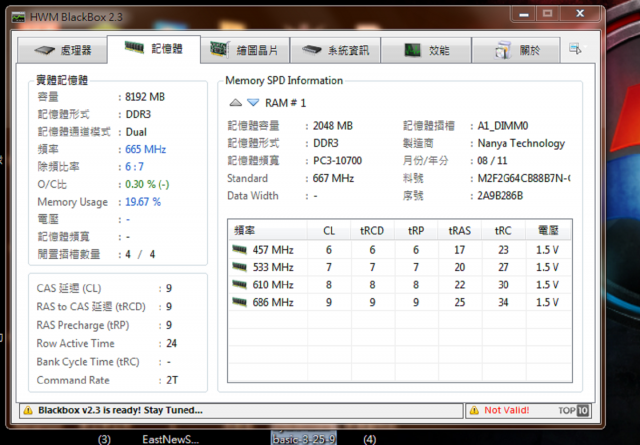Click the tRP column header
The image size is (640, 445).
click(x=416, y=231)
